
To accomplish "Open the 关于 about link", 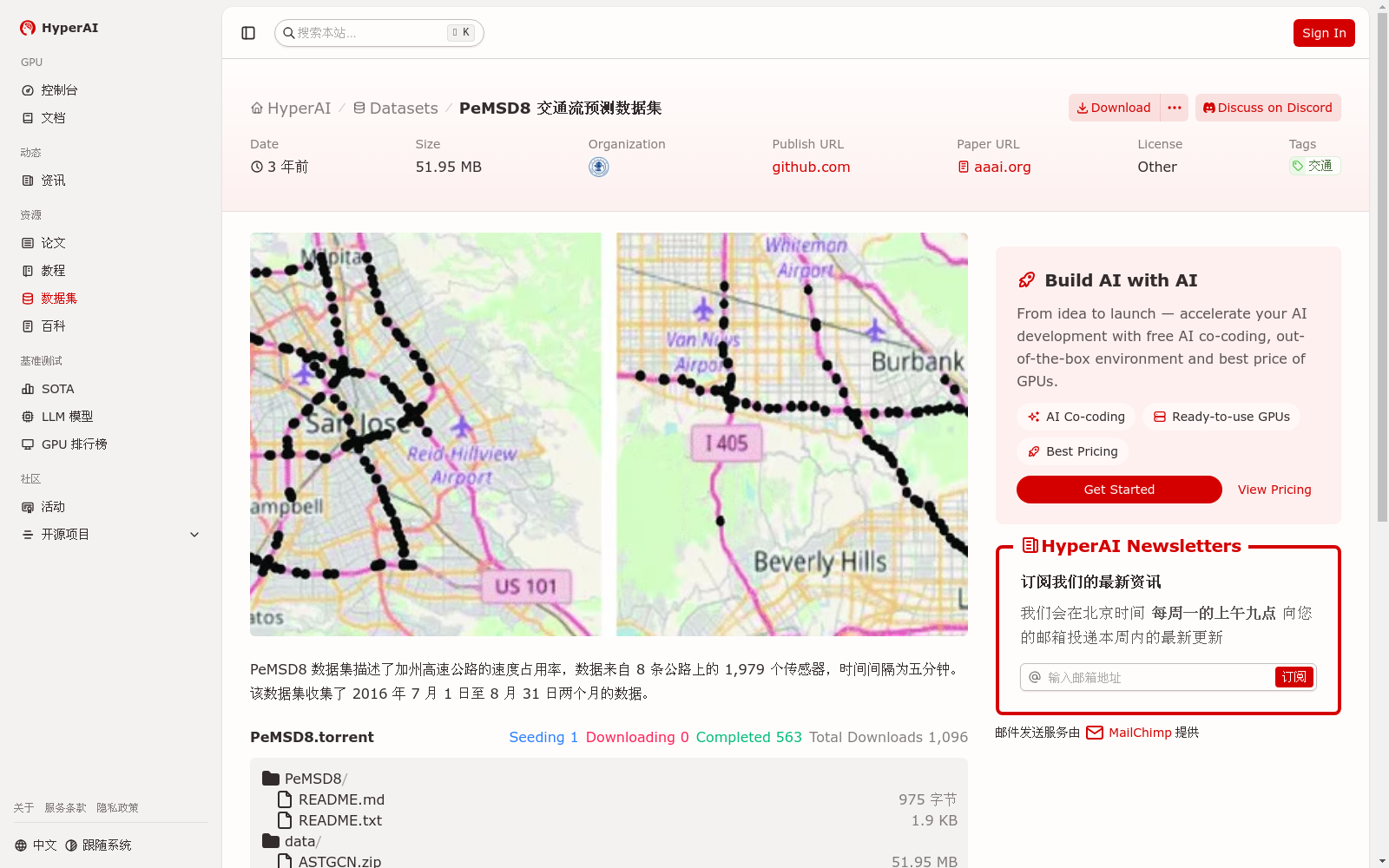I will (x=23, y=807).
